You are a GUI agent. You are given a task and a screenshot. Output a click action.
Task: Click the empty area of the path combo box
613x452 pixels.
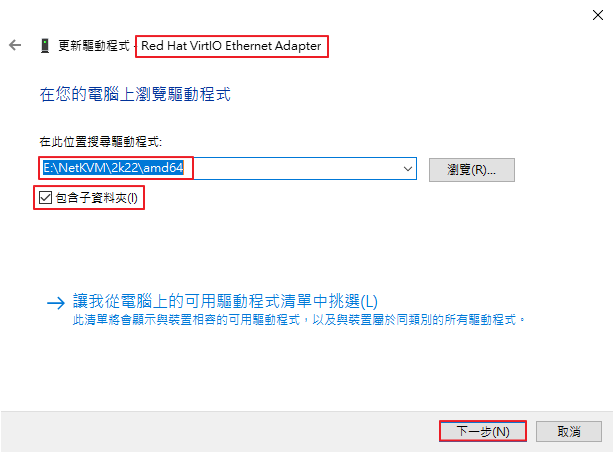point(297,169)
